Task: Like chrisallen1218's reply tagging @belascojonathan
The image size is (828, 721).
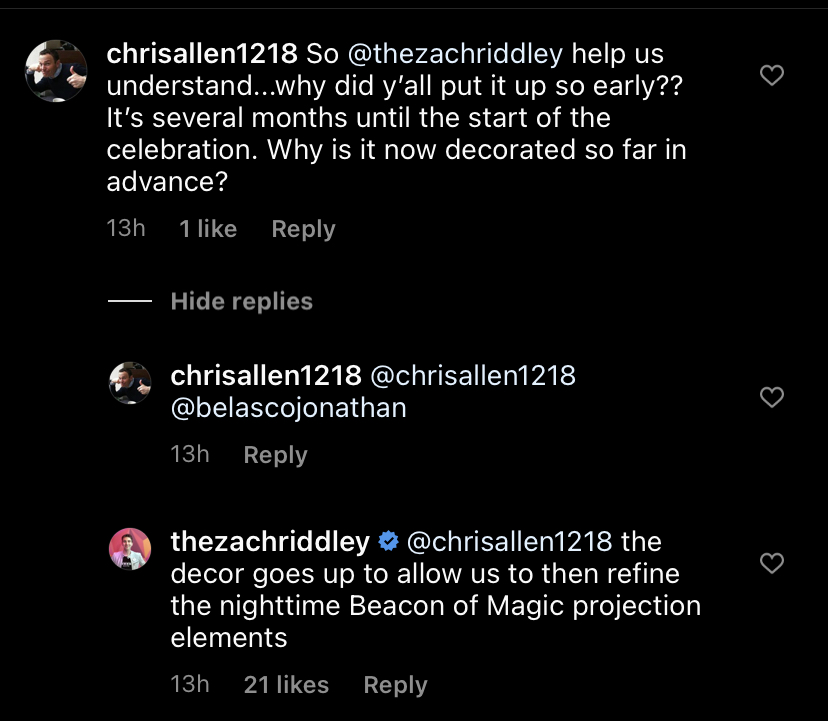Action: tap(771, 397)
